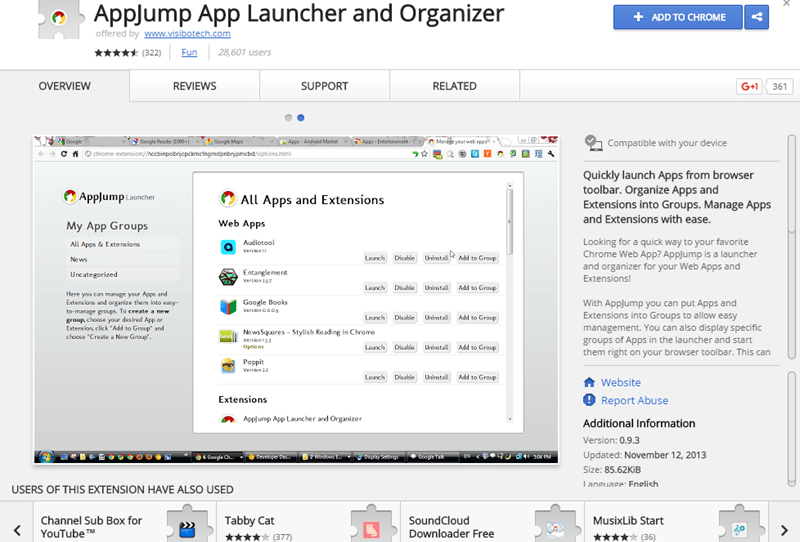Open the Google Maps tab in screenshot
800x542 pixels.
pyautogui.click(x=238, y=141)
